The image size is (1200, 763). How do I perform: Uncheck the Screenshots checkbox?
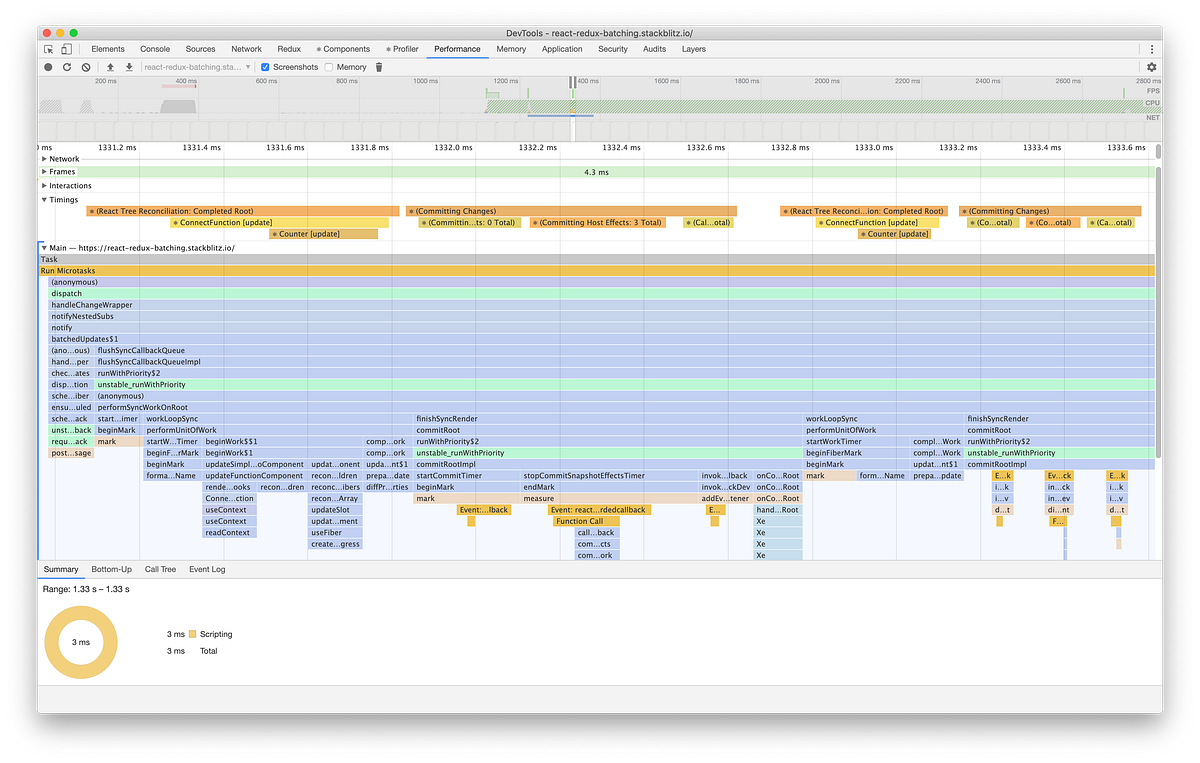pos(265,67)
